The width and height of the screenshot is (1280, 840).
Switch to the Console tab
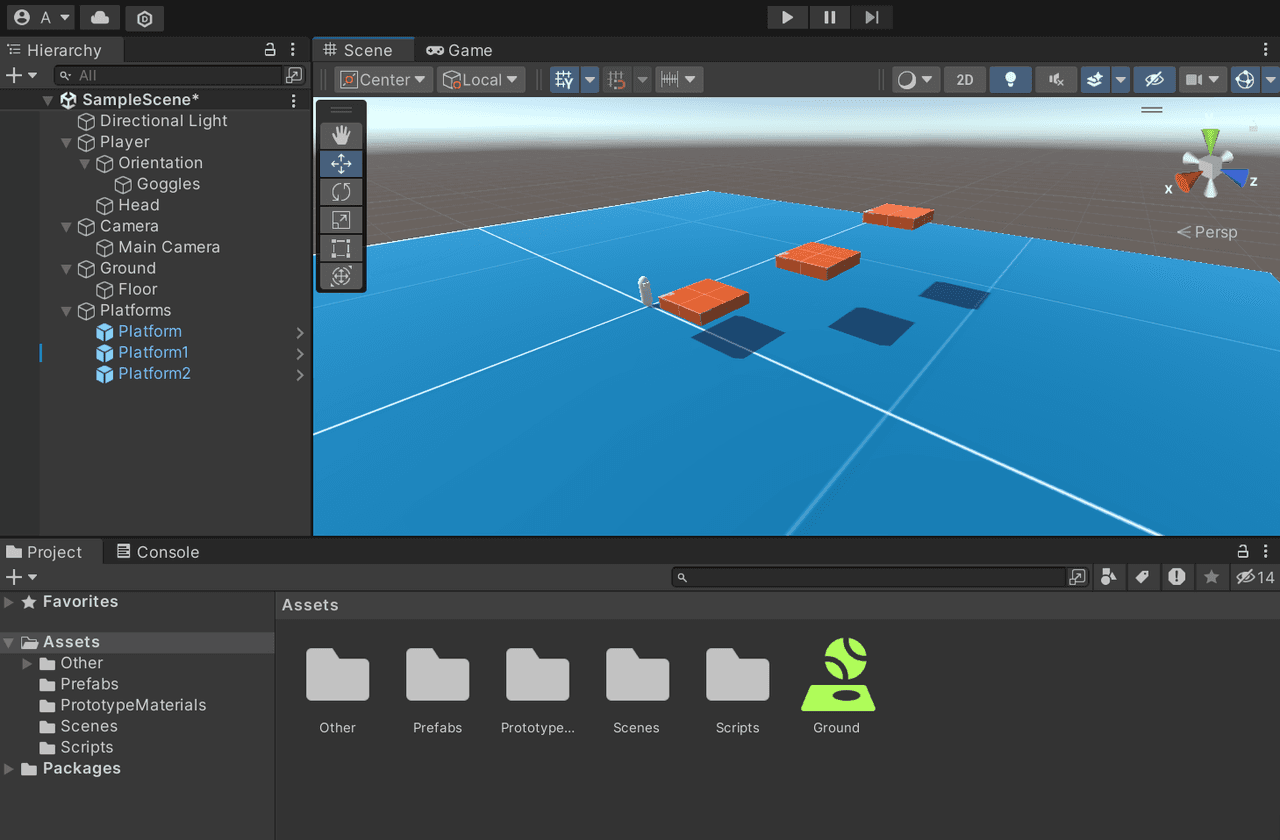tap(157, 552)
